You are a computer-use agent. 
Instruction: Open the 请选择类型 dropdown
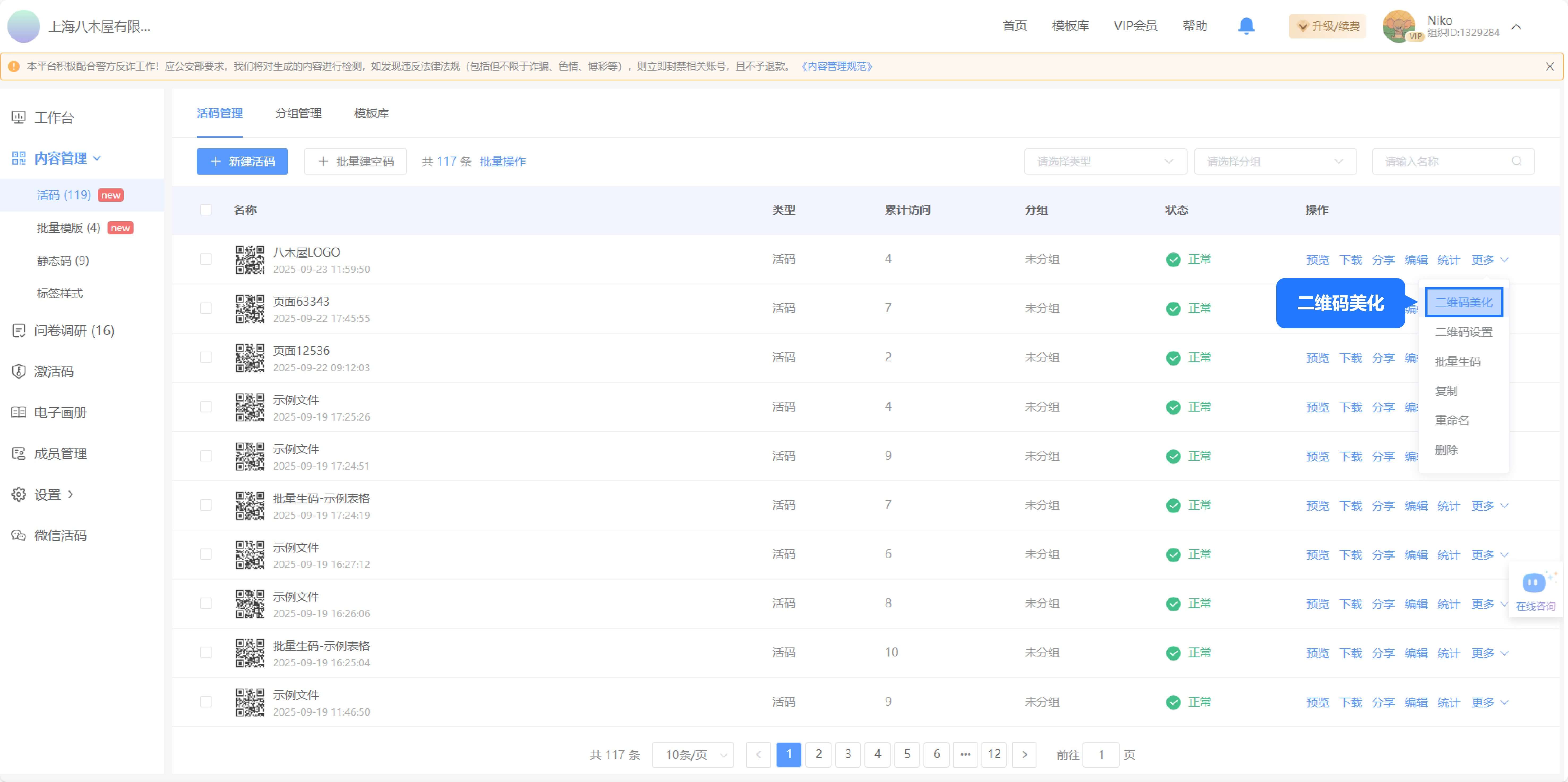pos(1105,161)
